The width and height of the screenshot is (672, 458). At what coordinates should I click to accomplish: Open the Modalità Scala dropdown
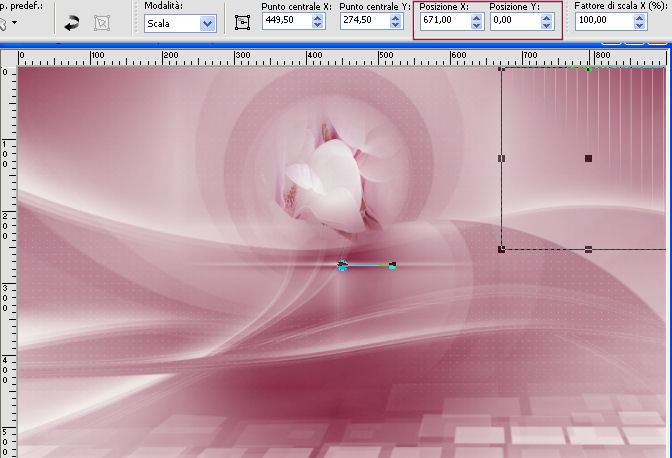pos(207,24)
